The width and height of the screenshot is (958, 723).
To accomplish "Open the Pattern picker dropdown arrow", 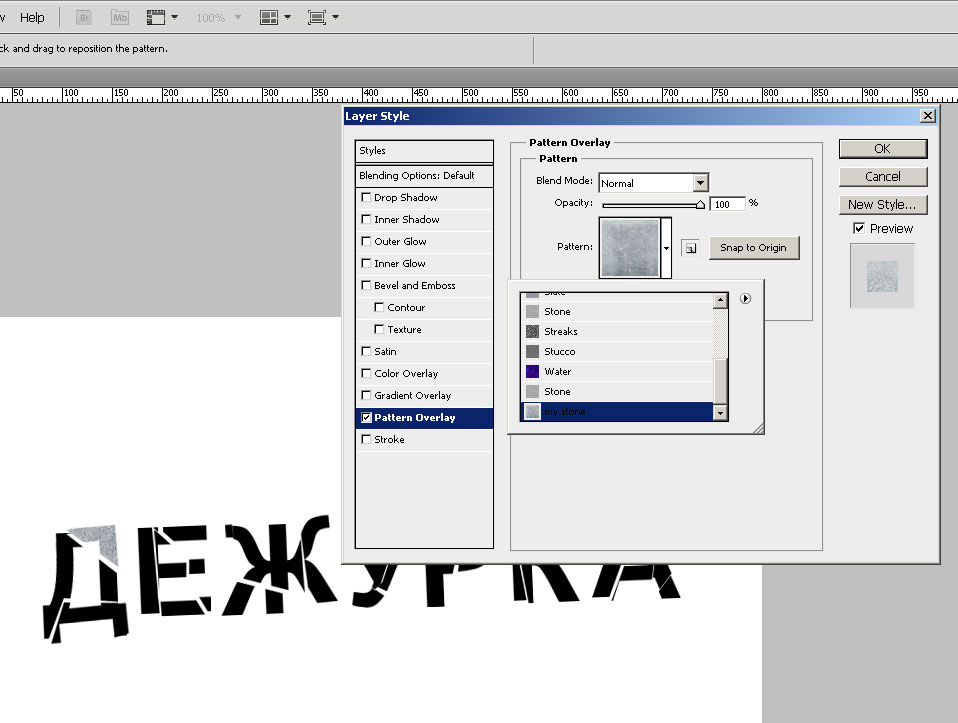I will (x=667, y=248).
